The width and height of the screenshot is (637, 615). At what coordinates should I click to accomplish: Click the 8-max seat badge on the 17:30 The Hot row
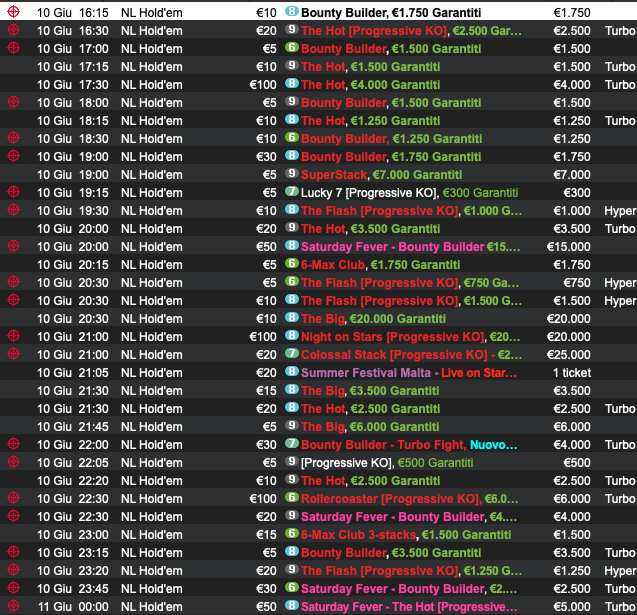pyautogui.click(x=292, y=83)
